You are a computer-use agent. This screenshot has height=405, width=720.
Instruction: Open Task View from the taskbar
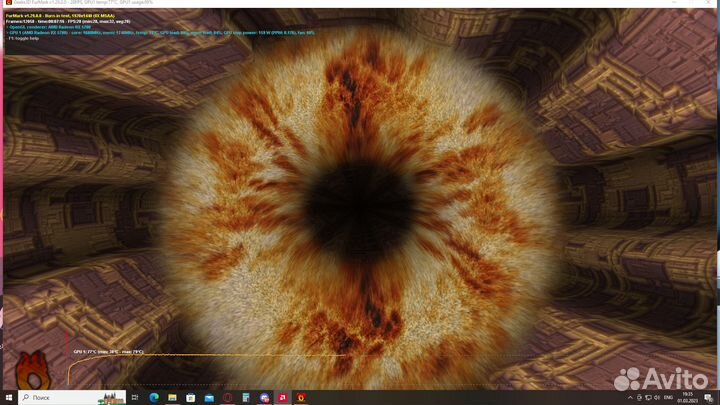pyautogui.click(x=135, y=398)
